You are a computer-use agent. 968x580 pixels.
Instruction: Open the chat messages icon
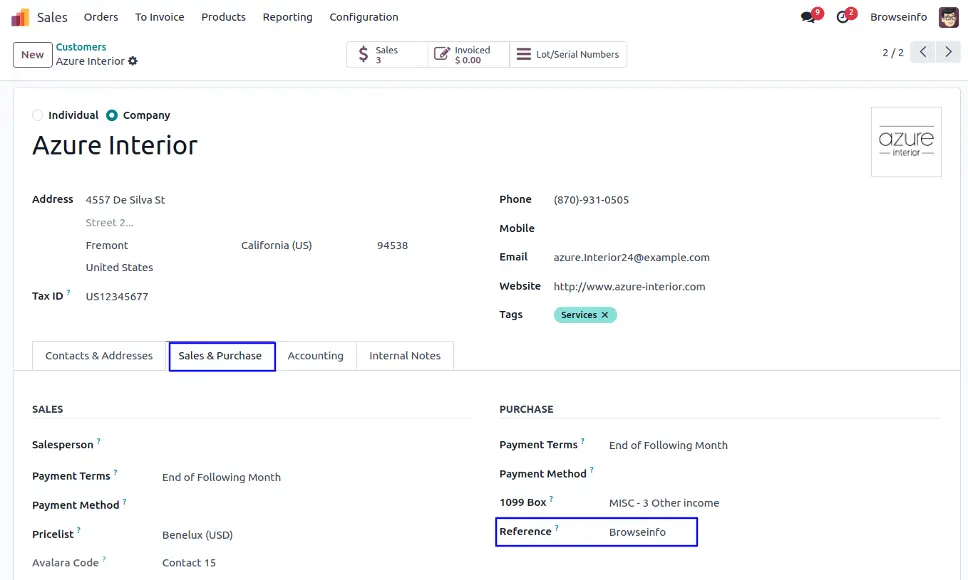tap(808, 17)
